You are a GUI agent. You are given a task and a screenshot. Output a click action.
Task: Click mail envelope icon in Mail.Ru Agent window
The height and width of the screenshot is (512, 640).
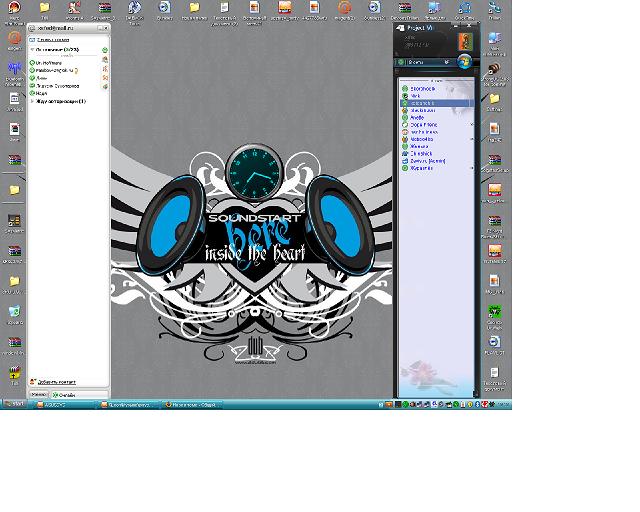32,40
